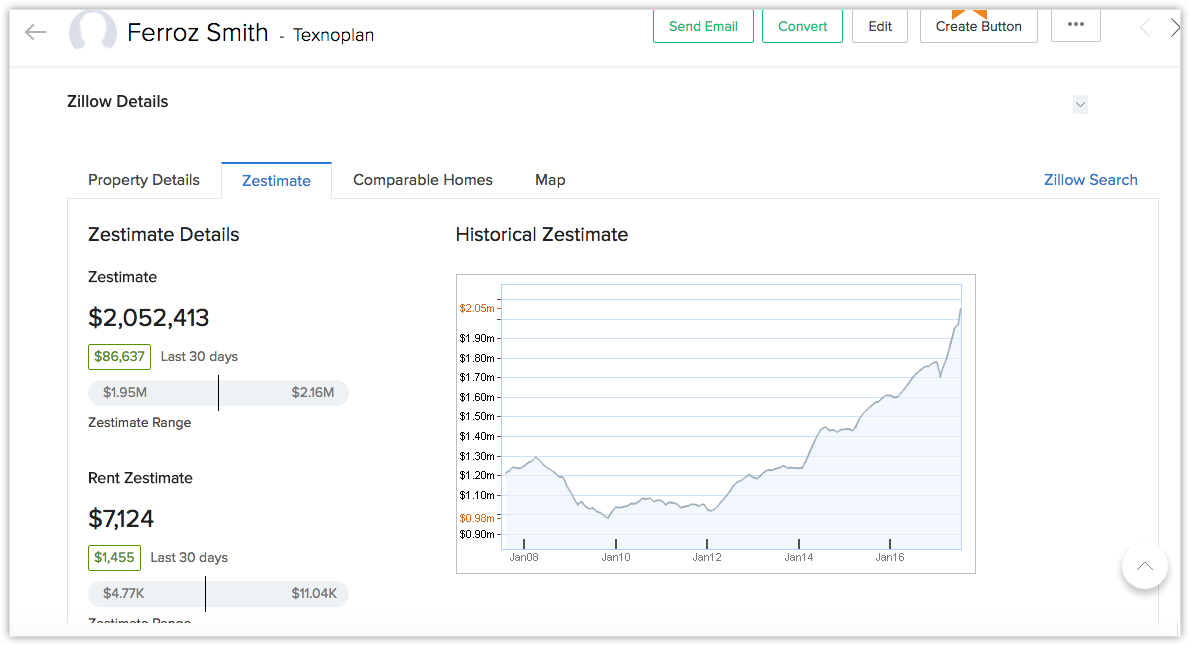Click the Convert button
The width and height of the screenshot is (1190, 646).
[802, 26]
